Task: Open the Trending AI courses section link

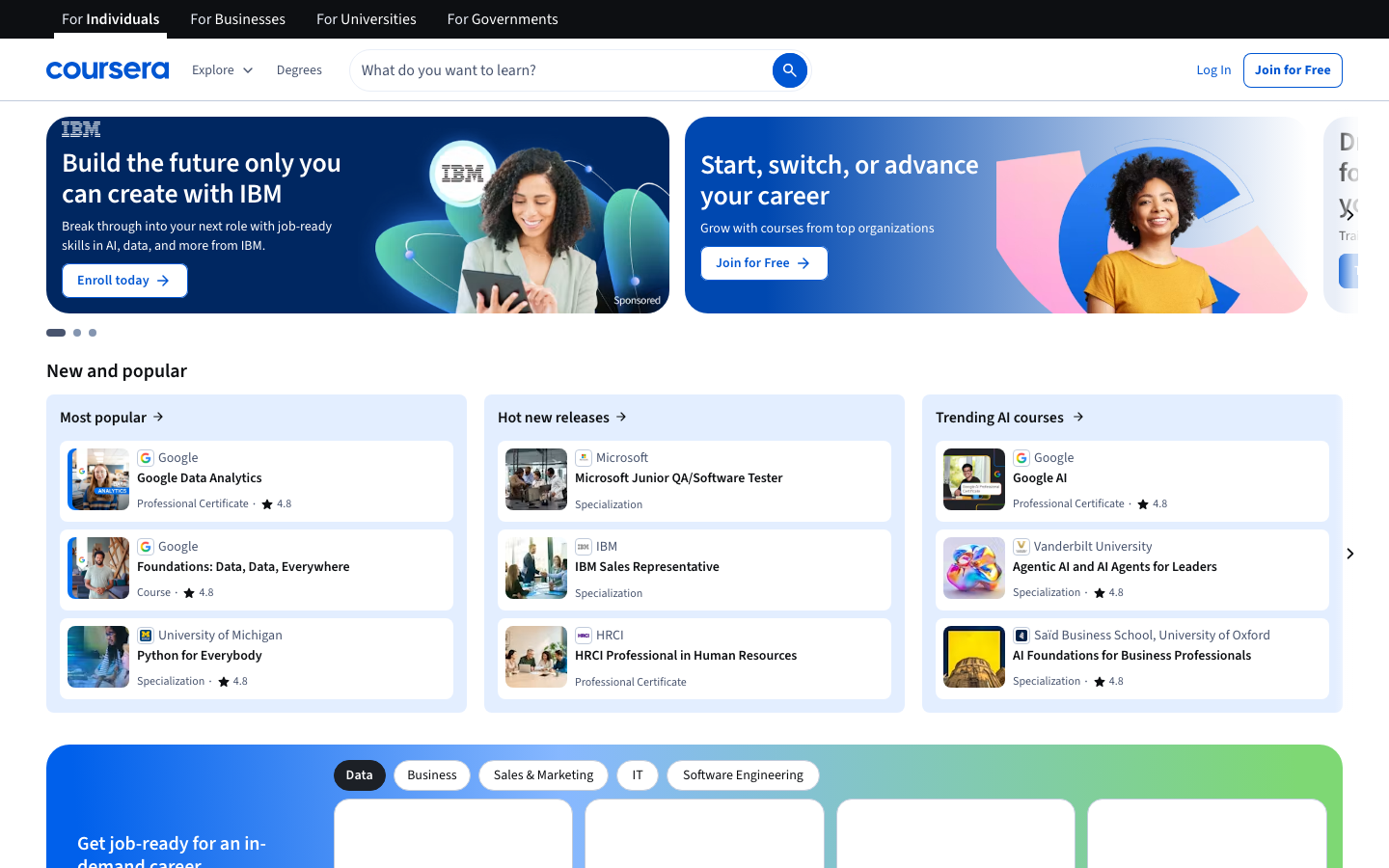Action: point(1010,417)
